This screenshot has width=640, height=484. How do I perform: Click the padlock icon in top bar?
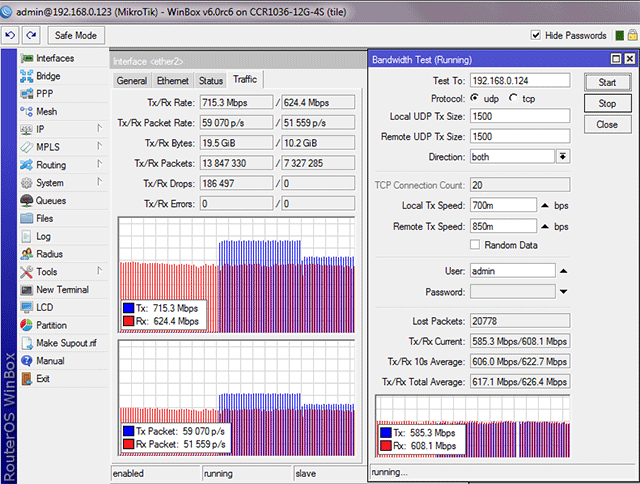coord(633,35)
